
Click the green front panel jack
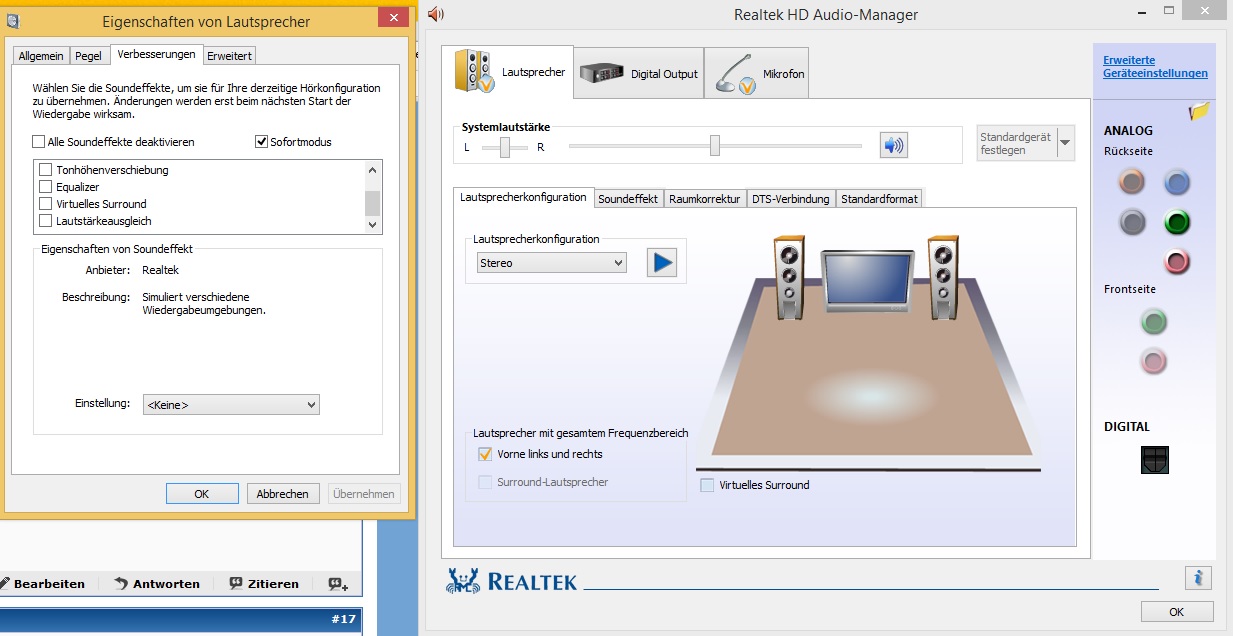point(1154,322)
